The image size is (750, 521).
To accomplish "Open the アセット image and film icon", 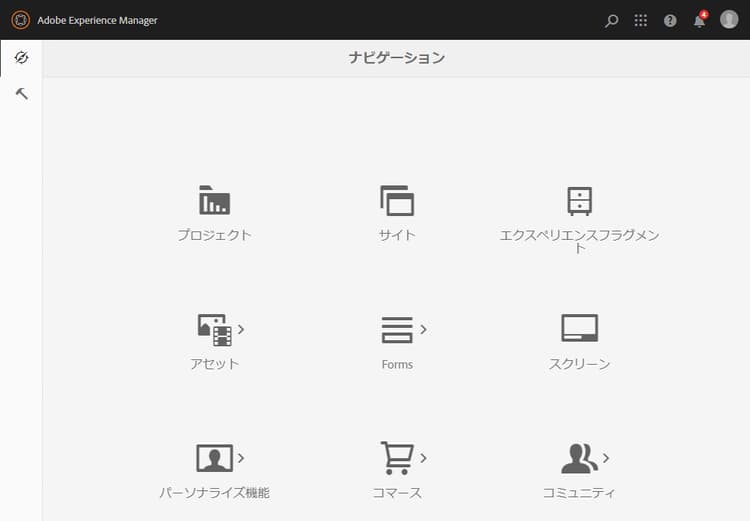I will [x=215, y=330].
